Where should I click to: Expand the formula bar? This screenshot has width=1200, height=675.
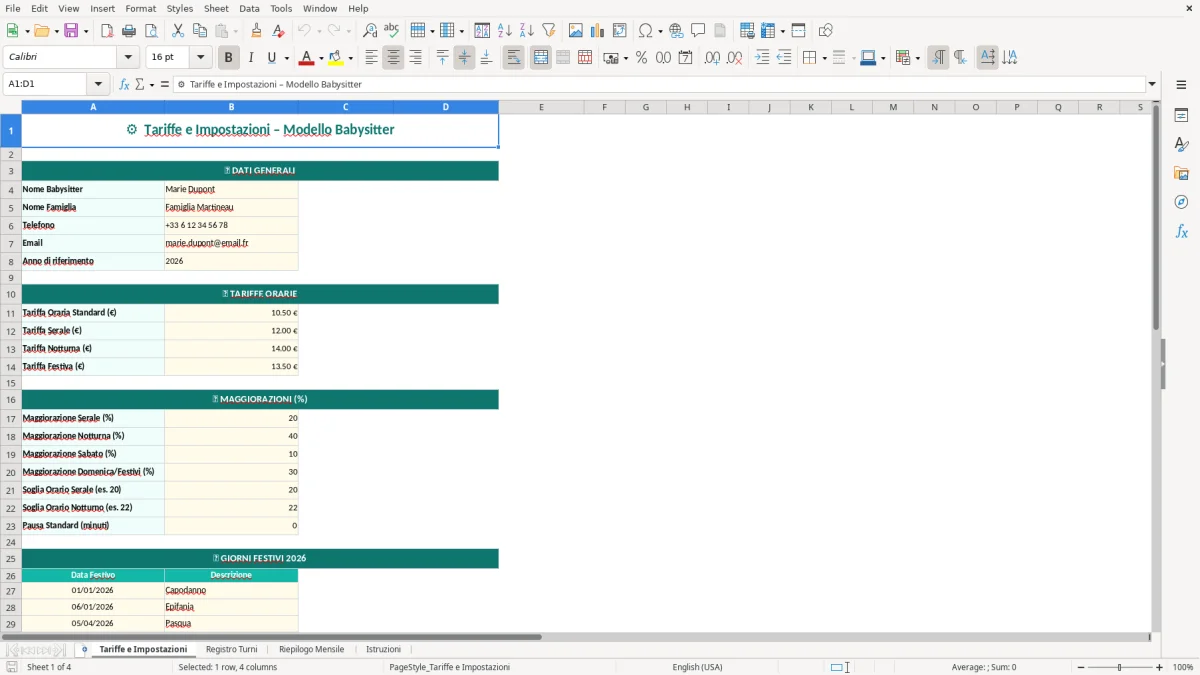[1152, 84]
